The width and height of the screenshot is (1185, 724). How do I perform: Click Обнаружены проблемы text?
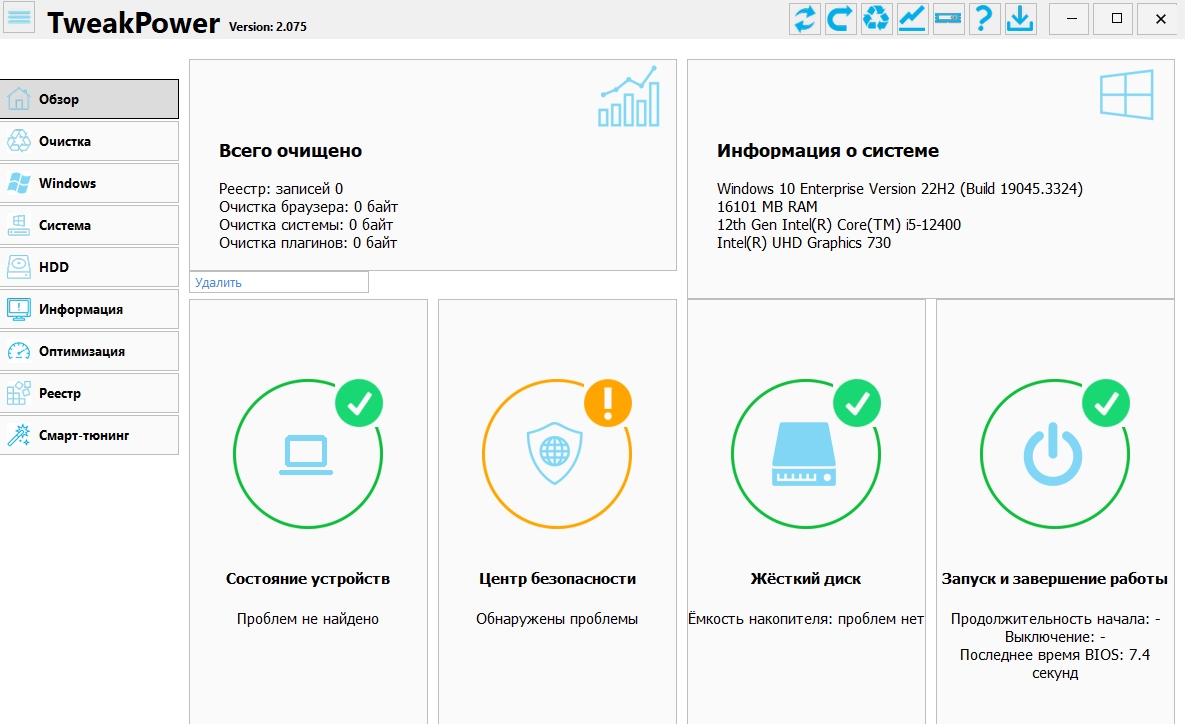coord(557,619)
